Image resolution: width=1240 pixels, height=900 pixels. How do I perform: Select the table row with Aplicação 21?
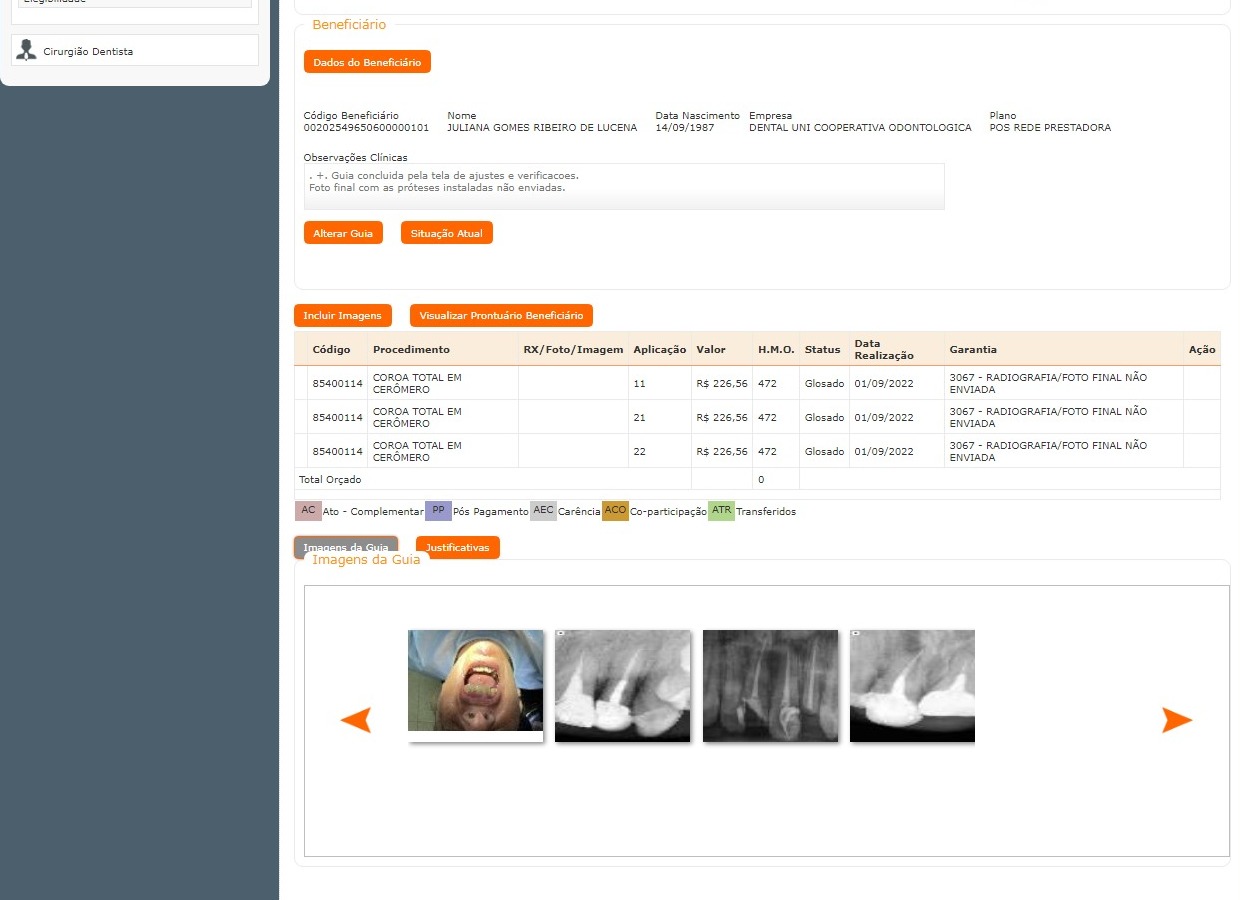point(640,417)
